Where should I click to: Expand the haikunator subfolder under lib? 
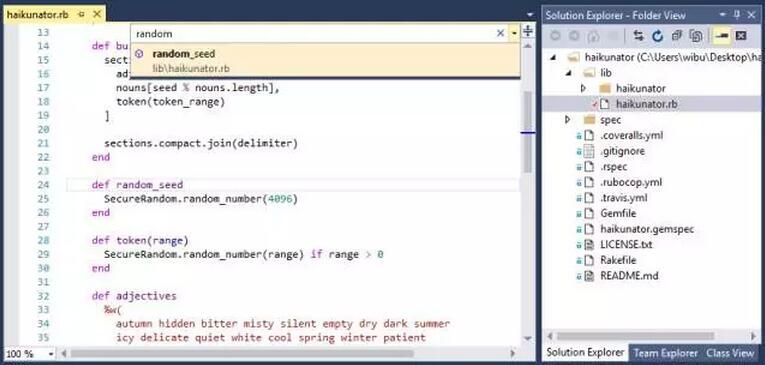pos(584,88)
